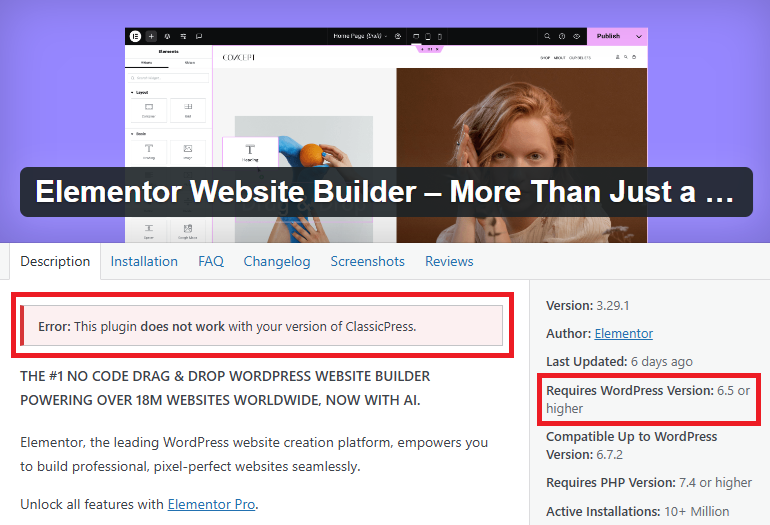Click the dragged Heading widget on the canvas
The width and height of the screenshot is (770, 525).
click(x=250, y=152)
